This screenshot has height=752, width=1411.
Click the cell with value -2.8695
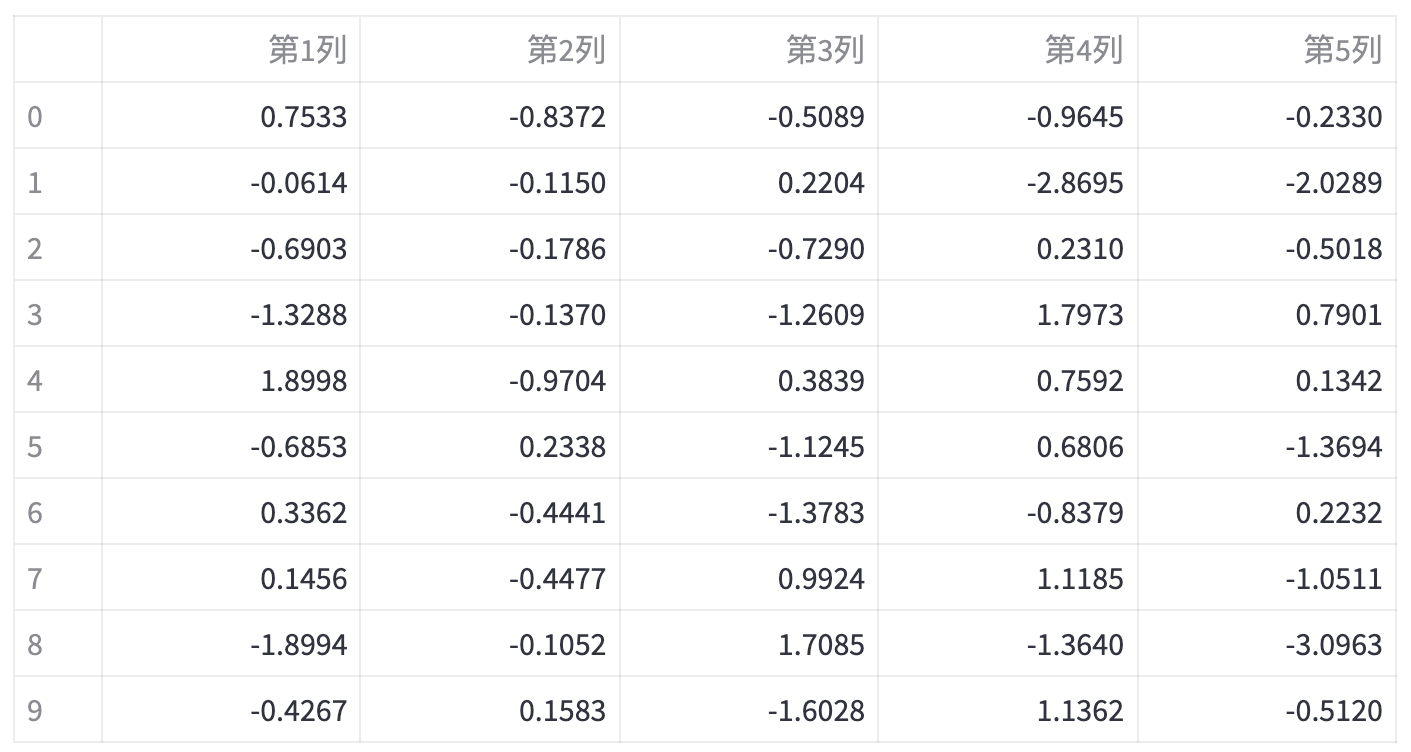(x=1008, y=183)
